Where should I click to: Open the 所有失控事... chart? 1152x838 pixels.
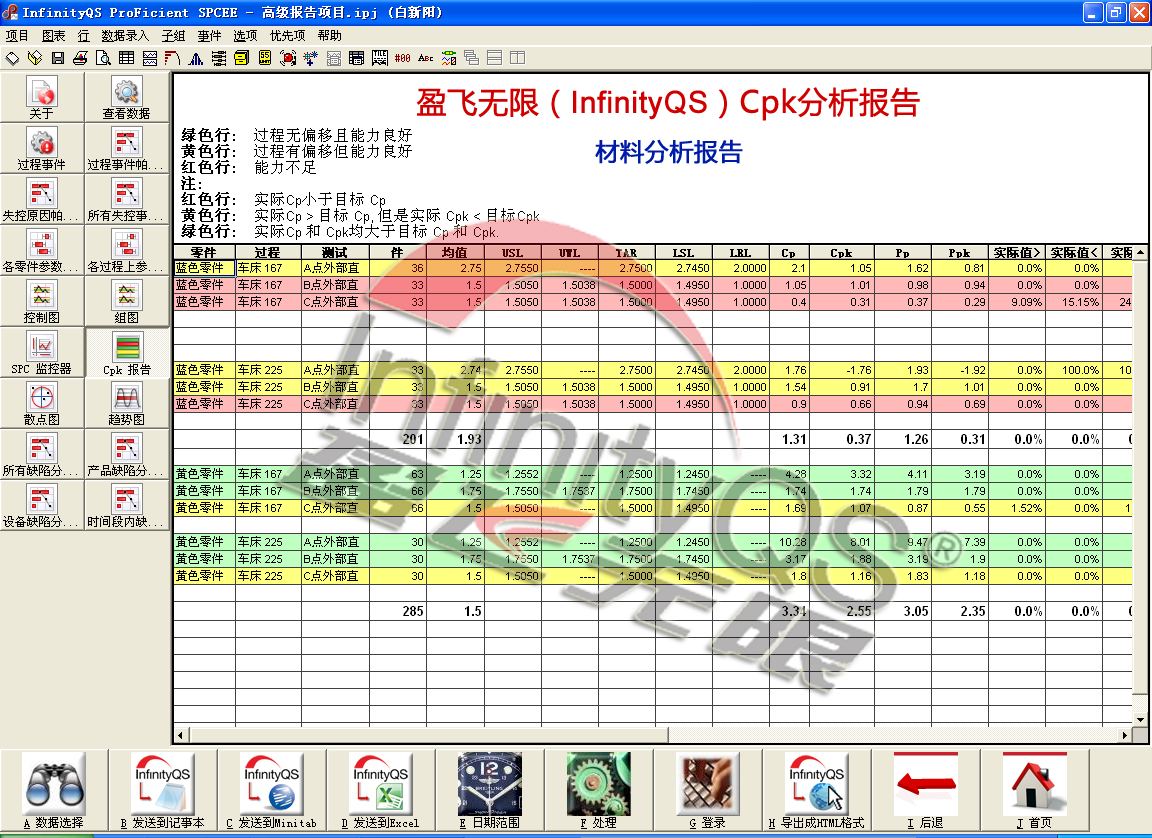point(126,199)
